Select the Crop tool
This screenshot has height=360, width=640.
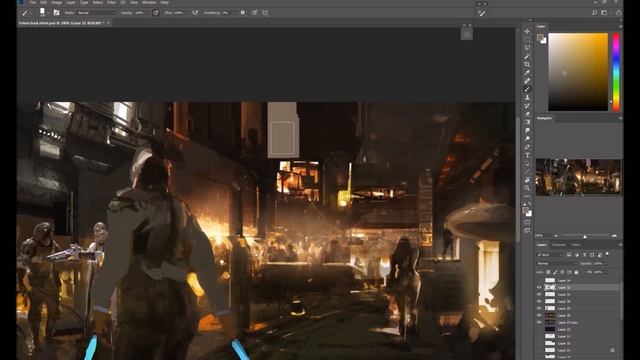[x=527, y=64]
